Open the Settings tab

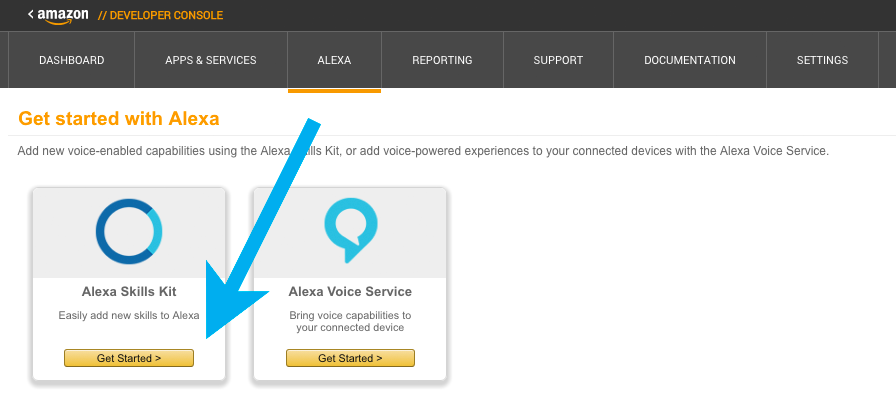822,60
